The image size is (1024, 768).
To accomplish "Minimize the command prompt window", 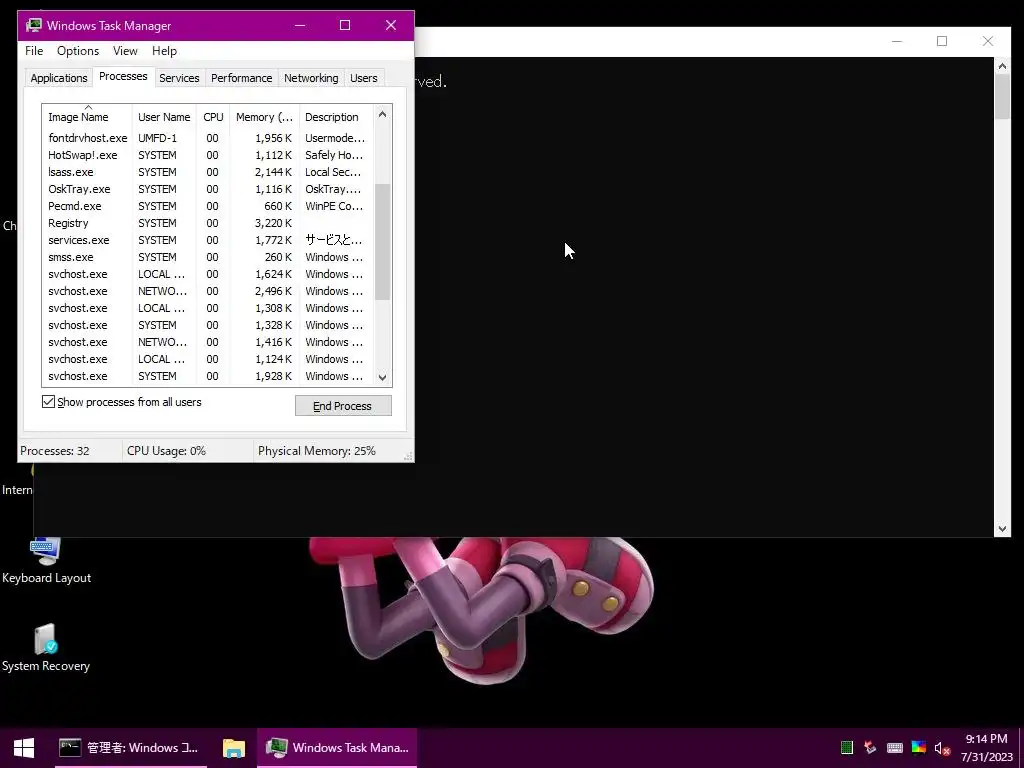I will (897, 41).
